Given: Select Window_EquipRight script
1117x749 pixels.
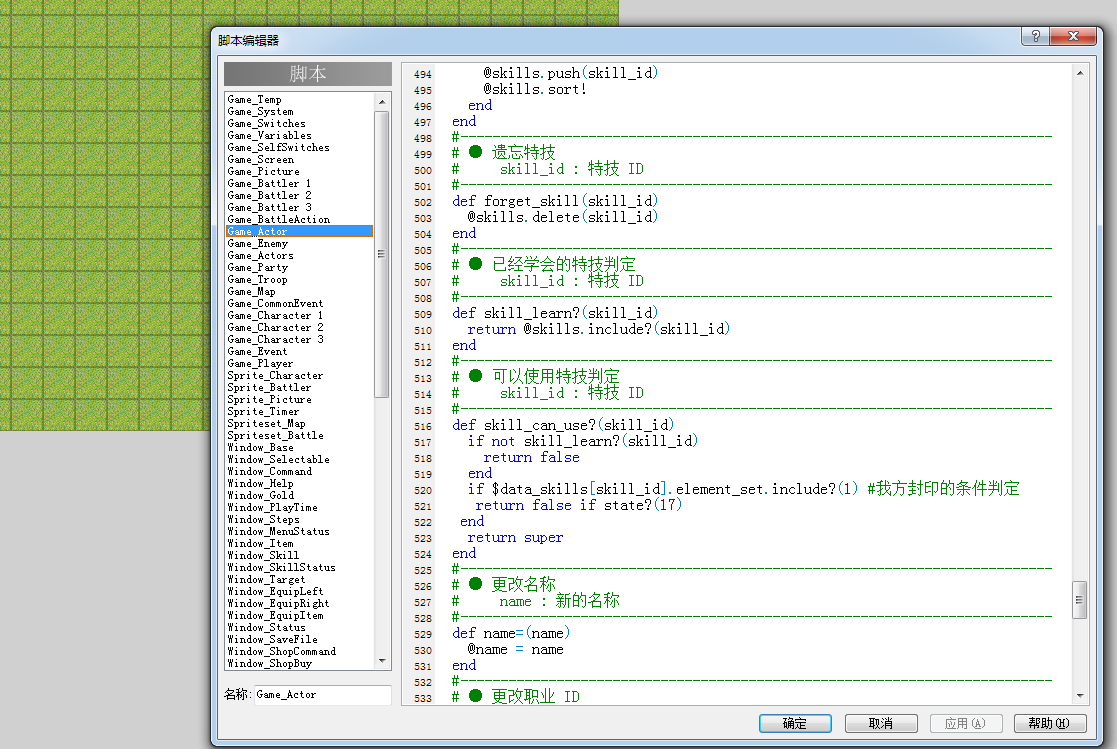Looking at the screenshot, I should click(x=299, y=604).
